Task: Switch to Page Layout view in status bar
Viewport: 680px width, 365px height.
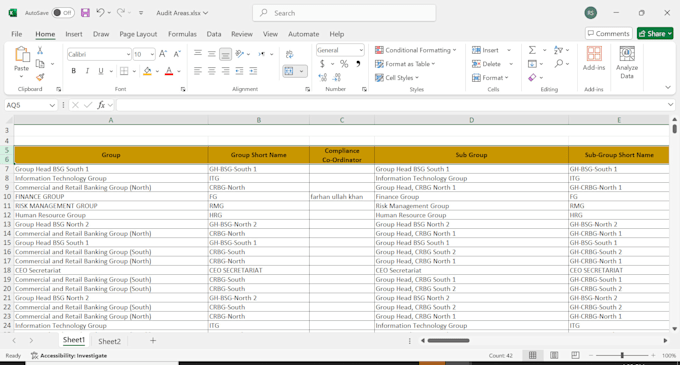Action: (554, 355)
